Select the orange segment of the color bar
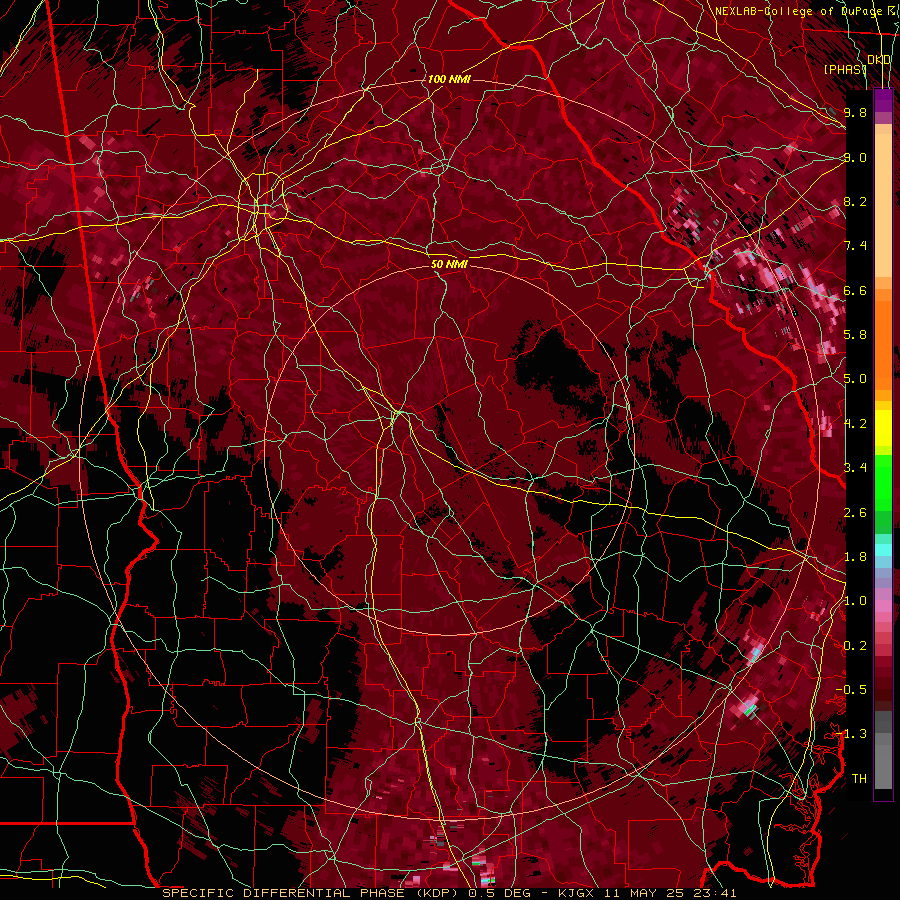Viewport: 900px width, 900px height. click(883, 344)
